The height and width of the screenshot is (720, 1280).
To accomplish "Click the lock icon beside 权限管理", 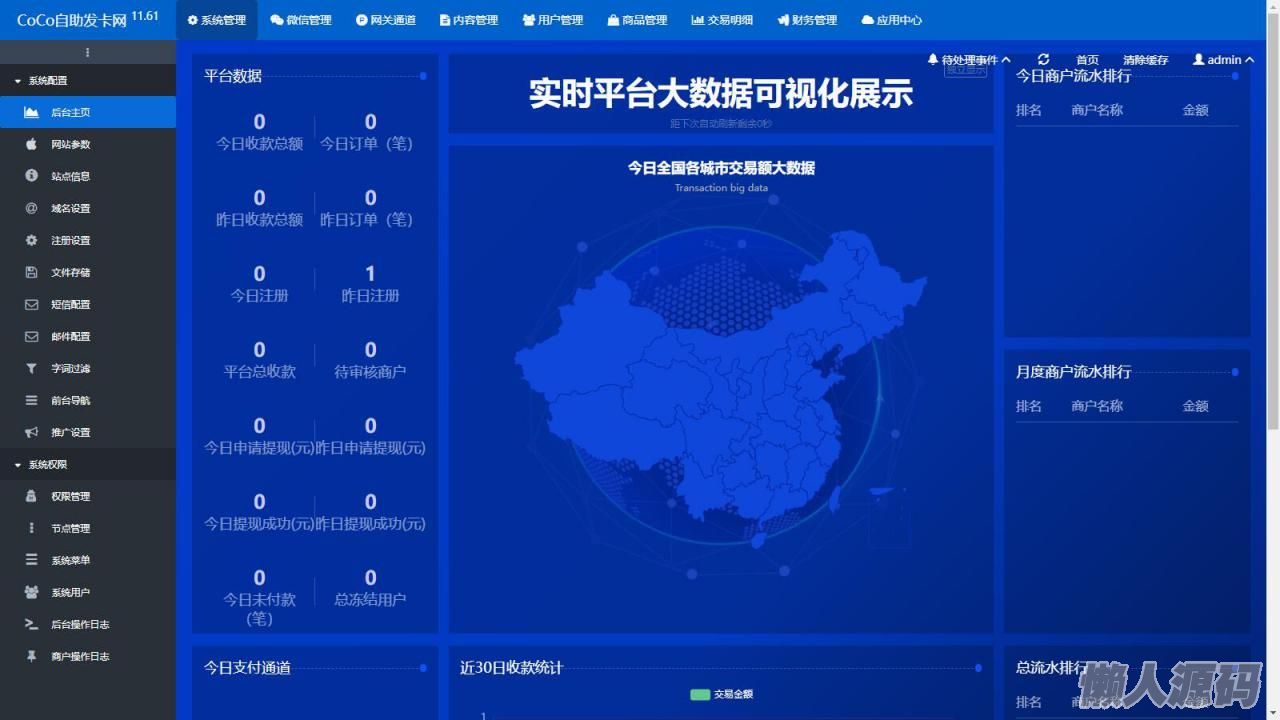I will click(x=31, y=496).
